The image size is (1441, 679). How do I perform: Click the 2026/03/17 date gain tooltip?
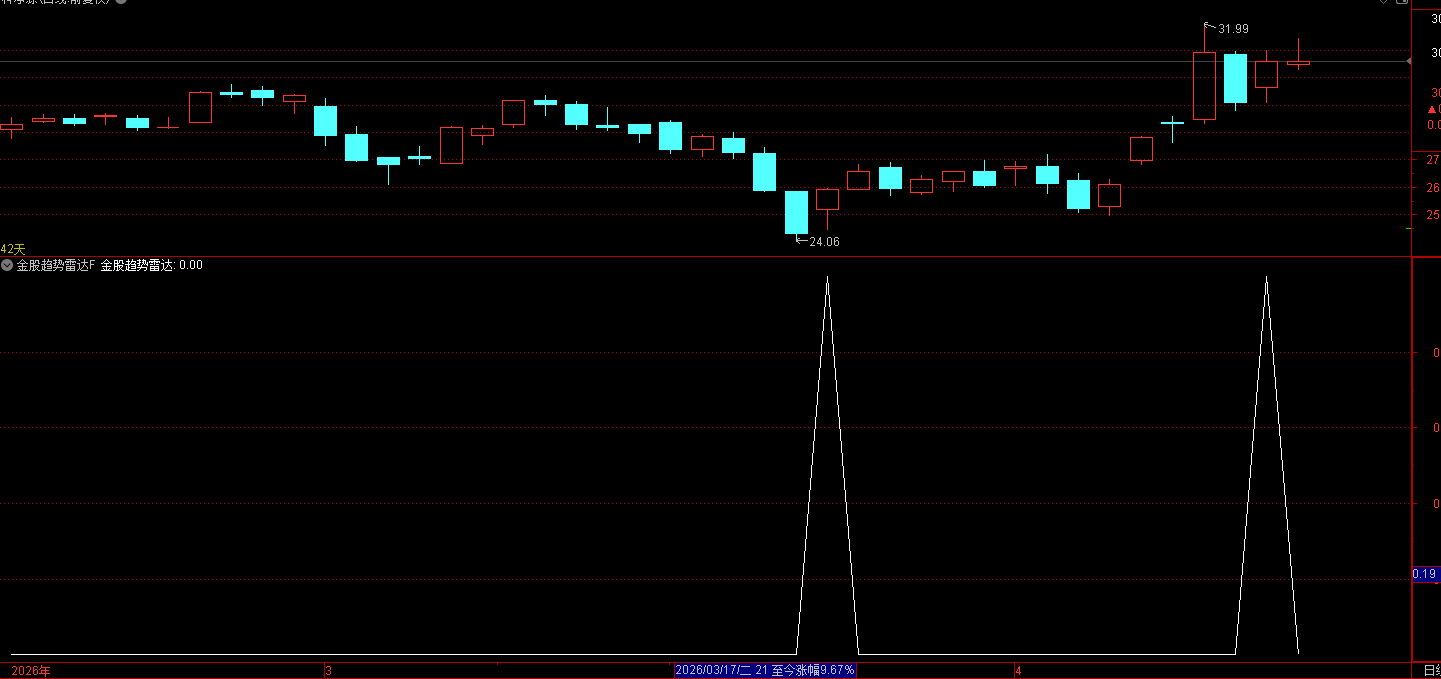pos(765,670)
